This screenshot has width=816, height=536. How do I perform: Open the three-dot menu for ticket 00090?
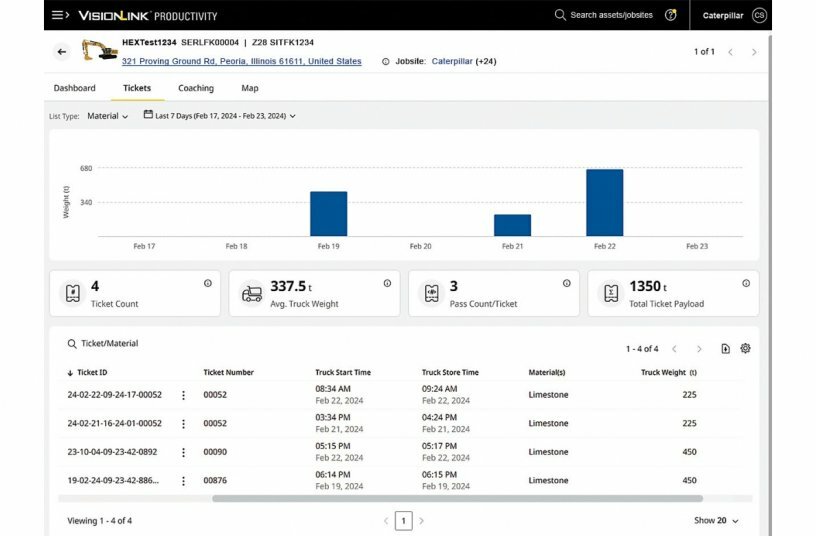click(x=183, y=452)
